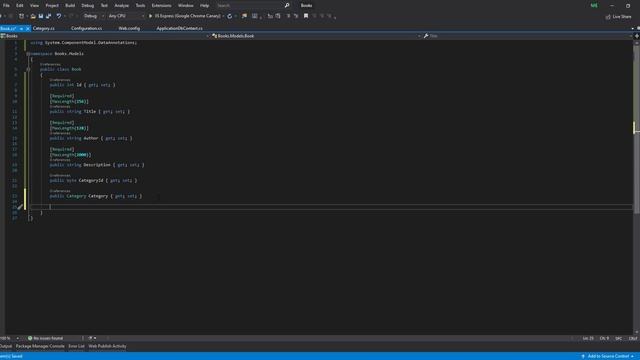Open the File menu

tap(6, 6)
